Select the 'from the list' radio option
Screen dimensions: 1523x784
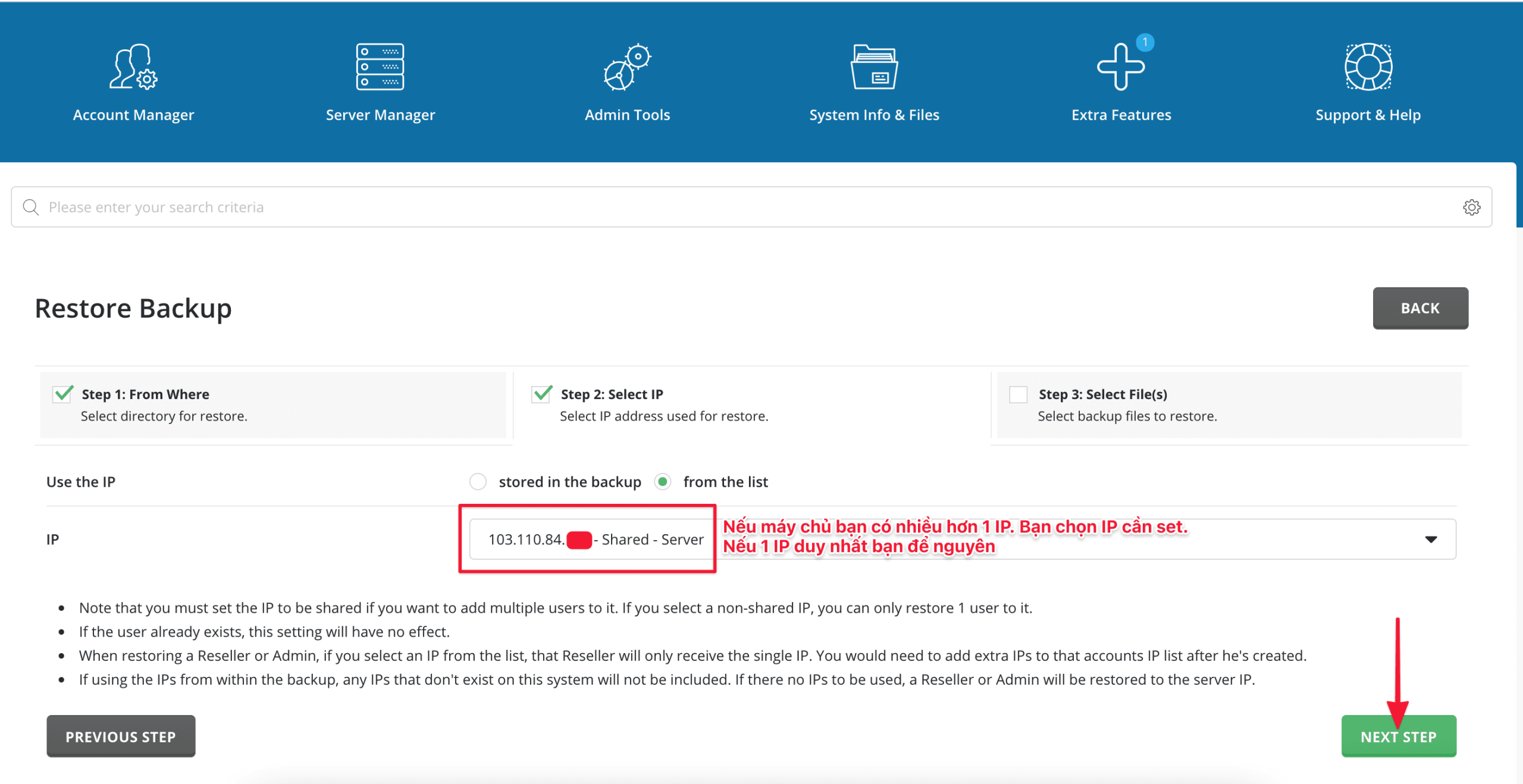pos(663,481)
